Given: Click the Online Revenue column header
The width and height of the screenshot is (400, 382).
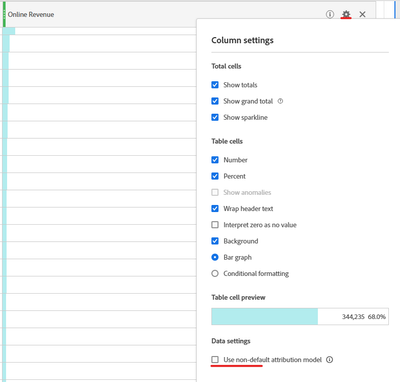Looking at the screenshot, I should coord(31,14).
